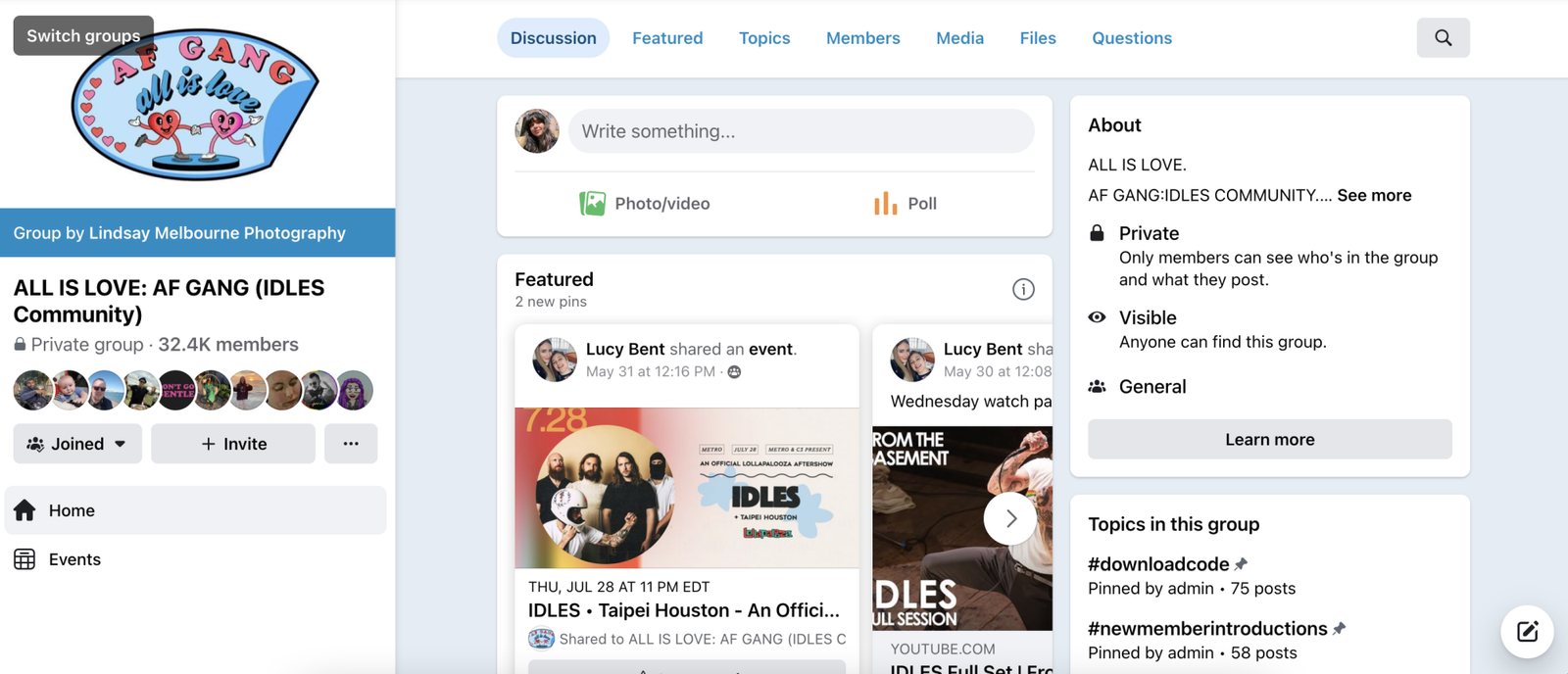Click the Write something input field
1568x674 pixels.
coord(801,131)
